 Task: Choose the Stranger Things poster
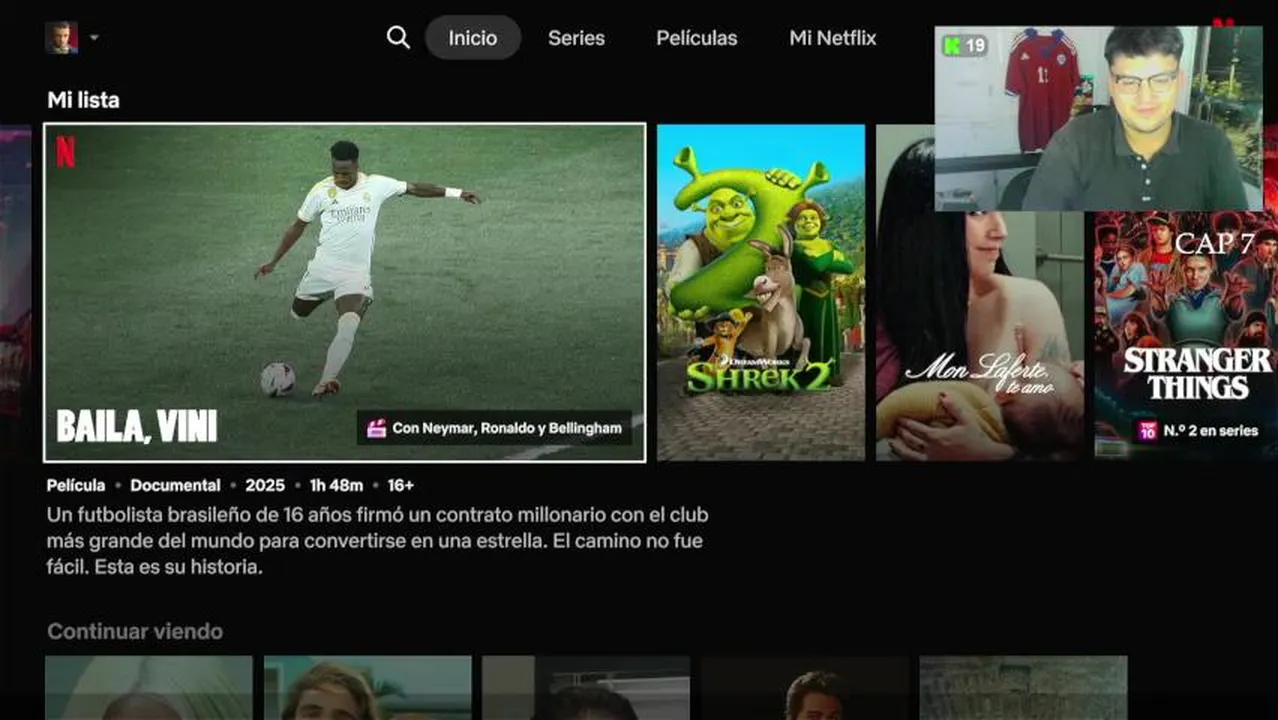click(x=1186, y=335)
